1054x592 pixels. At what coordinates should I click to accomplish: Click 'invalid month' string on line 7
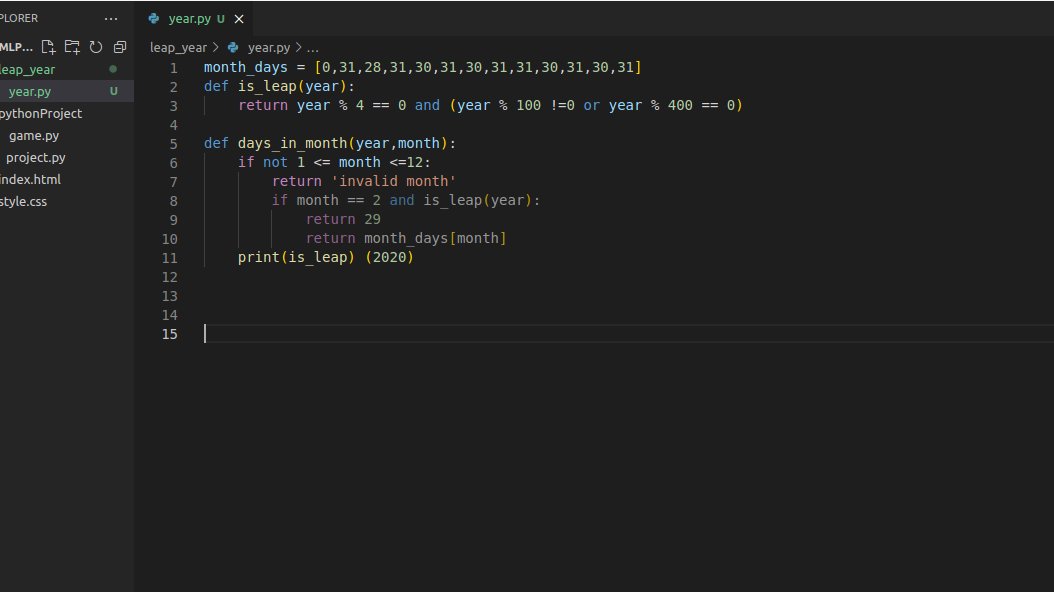(393, 181)
